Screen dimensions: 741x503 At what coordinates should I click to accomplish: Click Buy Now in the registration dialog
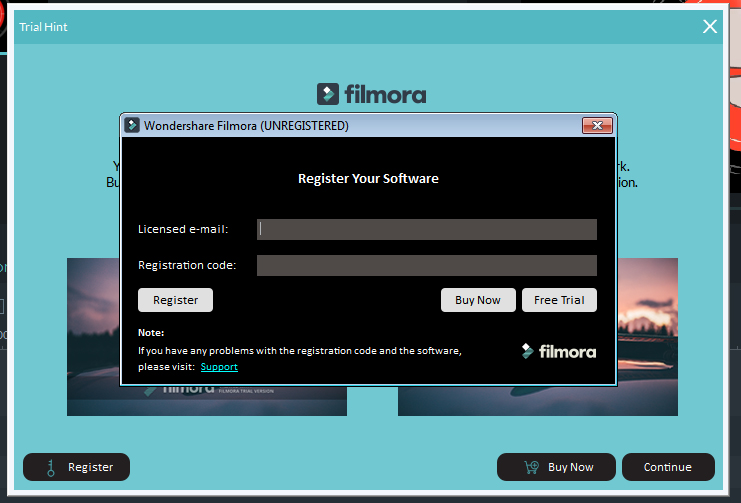point(478,300)
